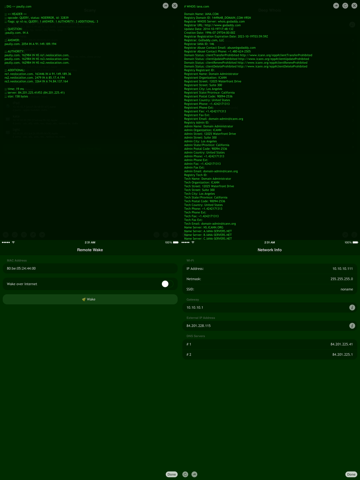
Task: Tap the Wake button in Remote Wake
Action: click(90, 299)
